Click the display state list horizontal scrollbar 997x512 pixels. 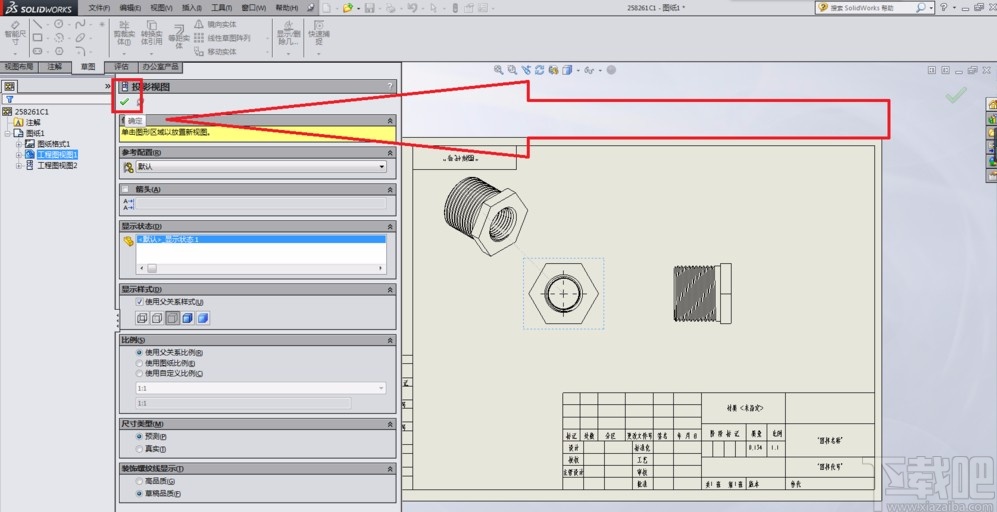pos(261,268)
